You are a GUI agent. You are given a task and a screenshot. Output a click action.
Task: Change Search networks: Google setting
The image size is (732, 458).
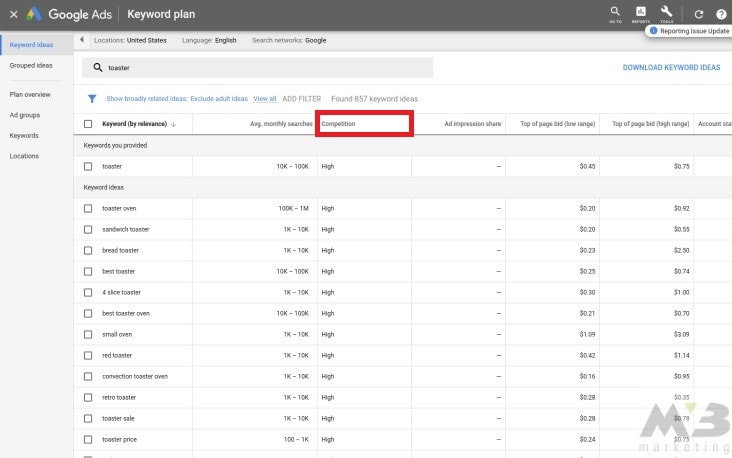coord(289,40)
